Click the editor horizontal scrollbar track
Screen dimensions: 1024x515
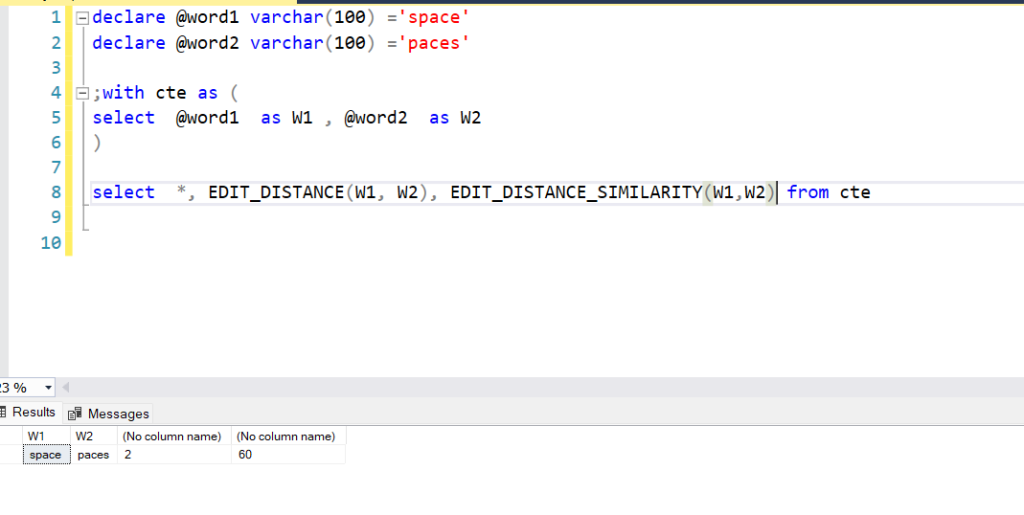click(547, 388)
